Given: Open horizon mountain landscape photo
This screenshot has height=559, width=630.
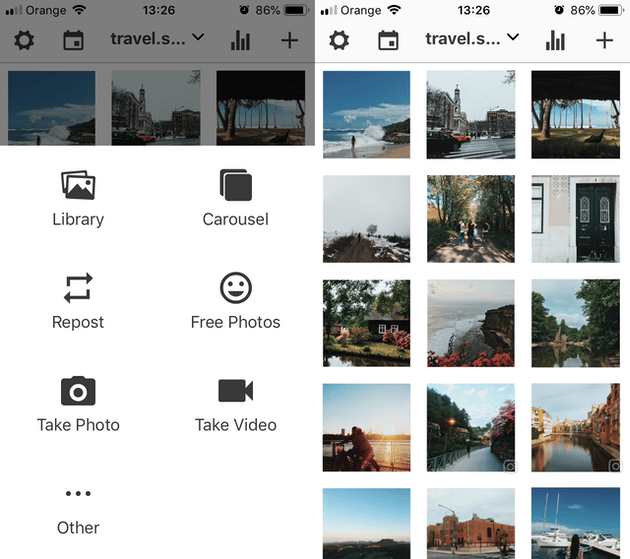Looking at the screenshot, I should click(366, 523).
